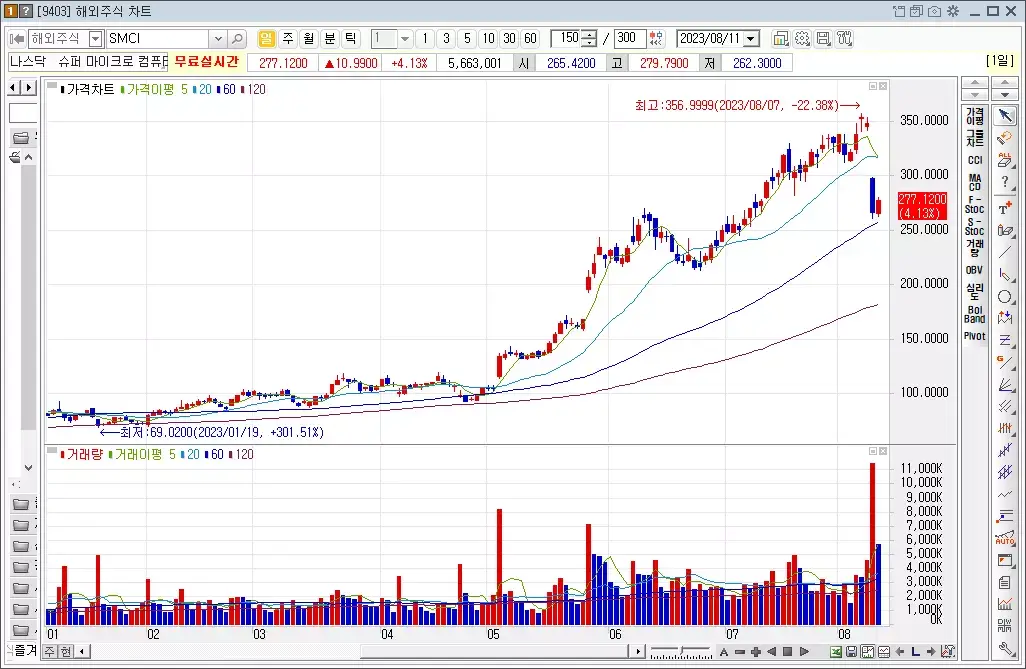Viewport: 1026px width, 669px height.
Task: Click the 150 candle count stepper
Action: click(x=590, y=39)
